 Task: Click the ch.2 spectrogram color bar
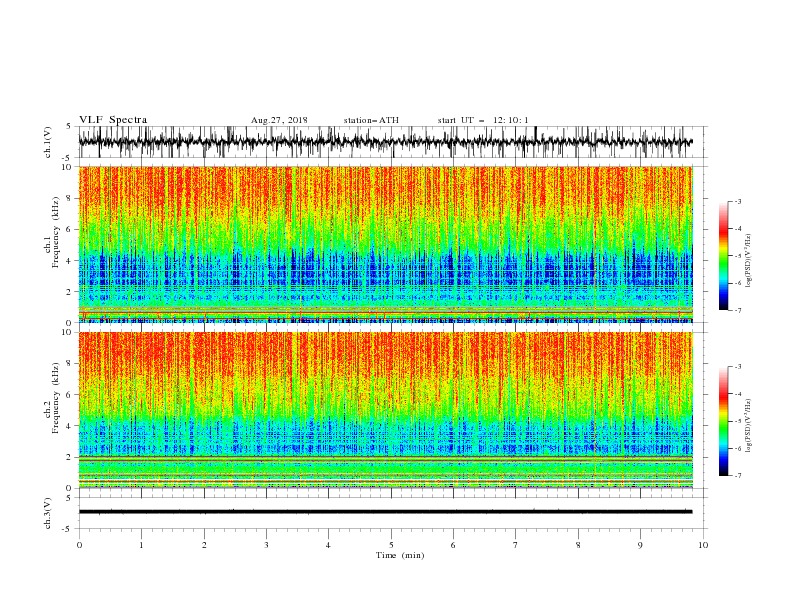[723, 421]
